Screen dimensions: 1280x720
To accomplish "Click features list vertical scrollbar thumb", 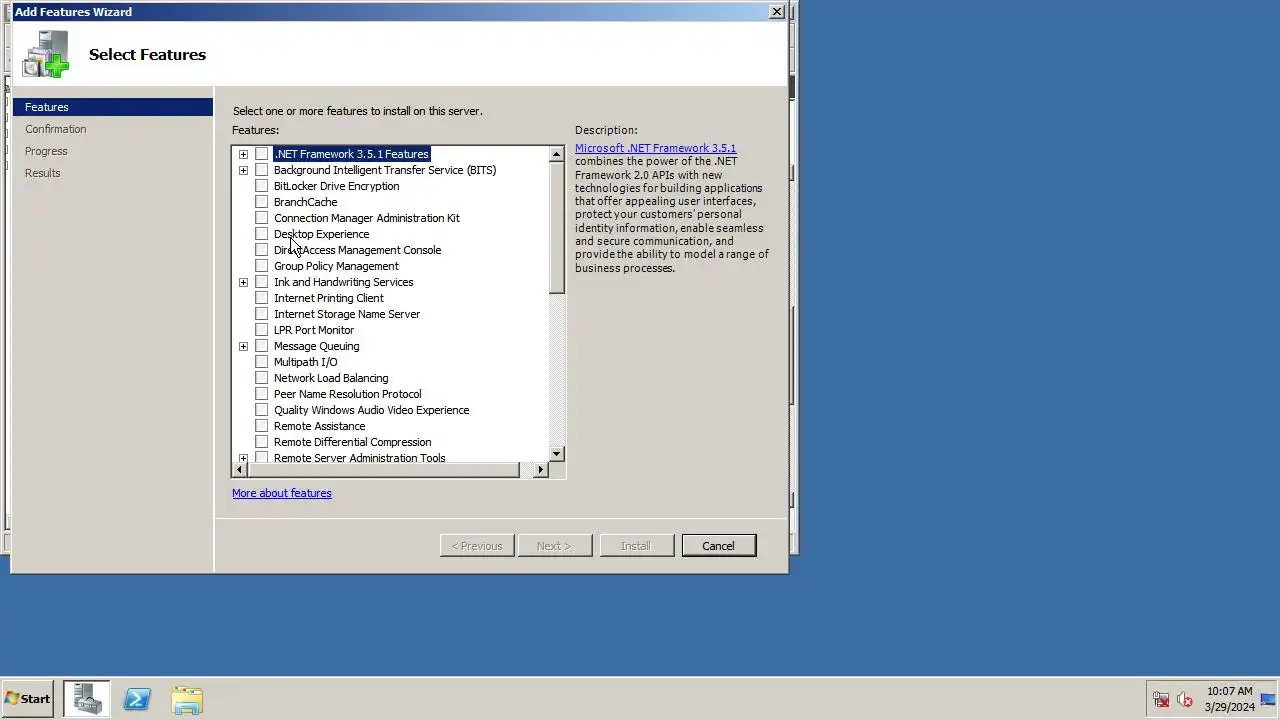I will (557, 228).
